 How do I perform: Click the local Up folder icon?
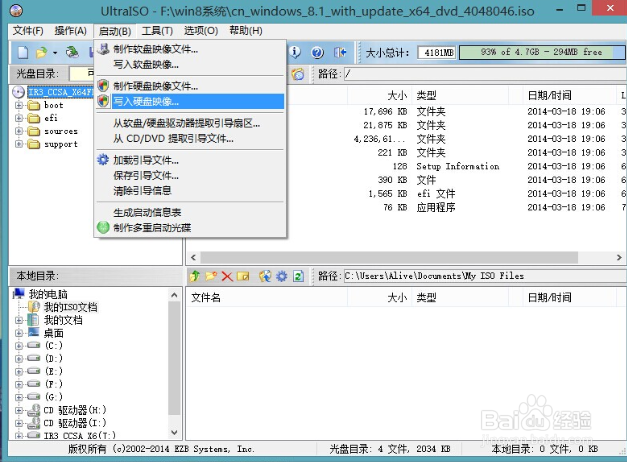[195, 276]
